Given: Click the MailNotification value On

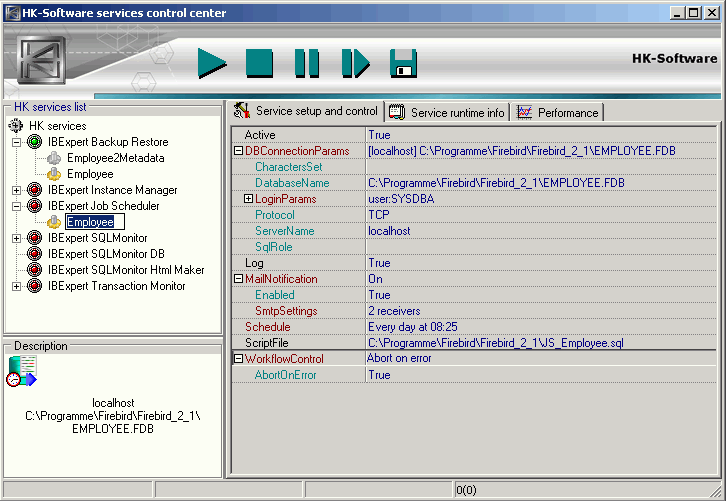Looking at the screenshot, I should pos(376,279).
